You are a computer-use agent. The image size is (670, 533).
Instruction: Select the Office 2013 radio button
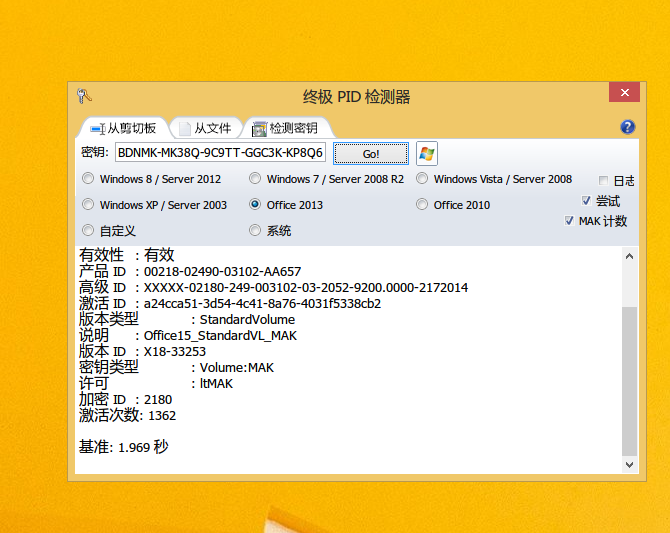pyautogui.click(x=255, y=204)
